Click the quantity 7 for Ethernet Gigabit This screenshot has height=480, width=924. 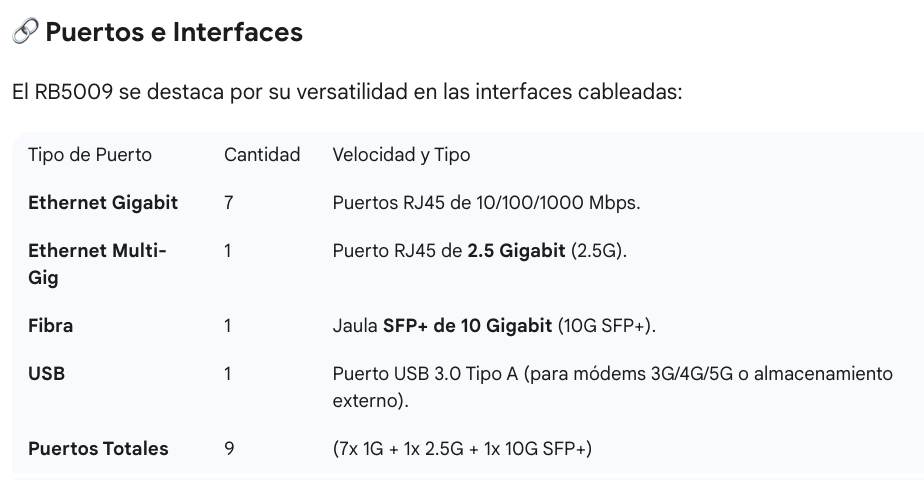point(229,203)
